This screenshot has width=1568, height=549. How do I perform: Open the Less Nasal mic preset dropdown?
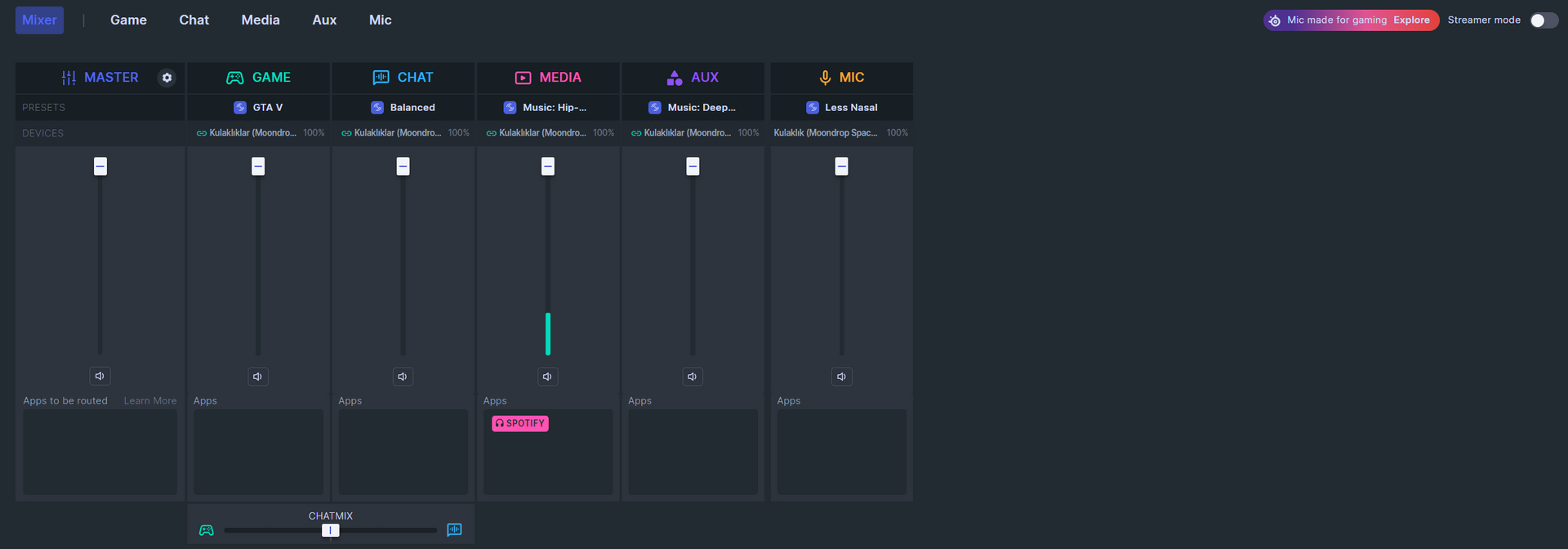841,107
